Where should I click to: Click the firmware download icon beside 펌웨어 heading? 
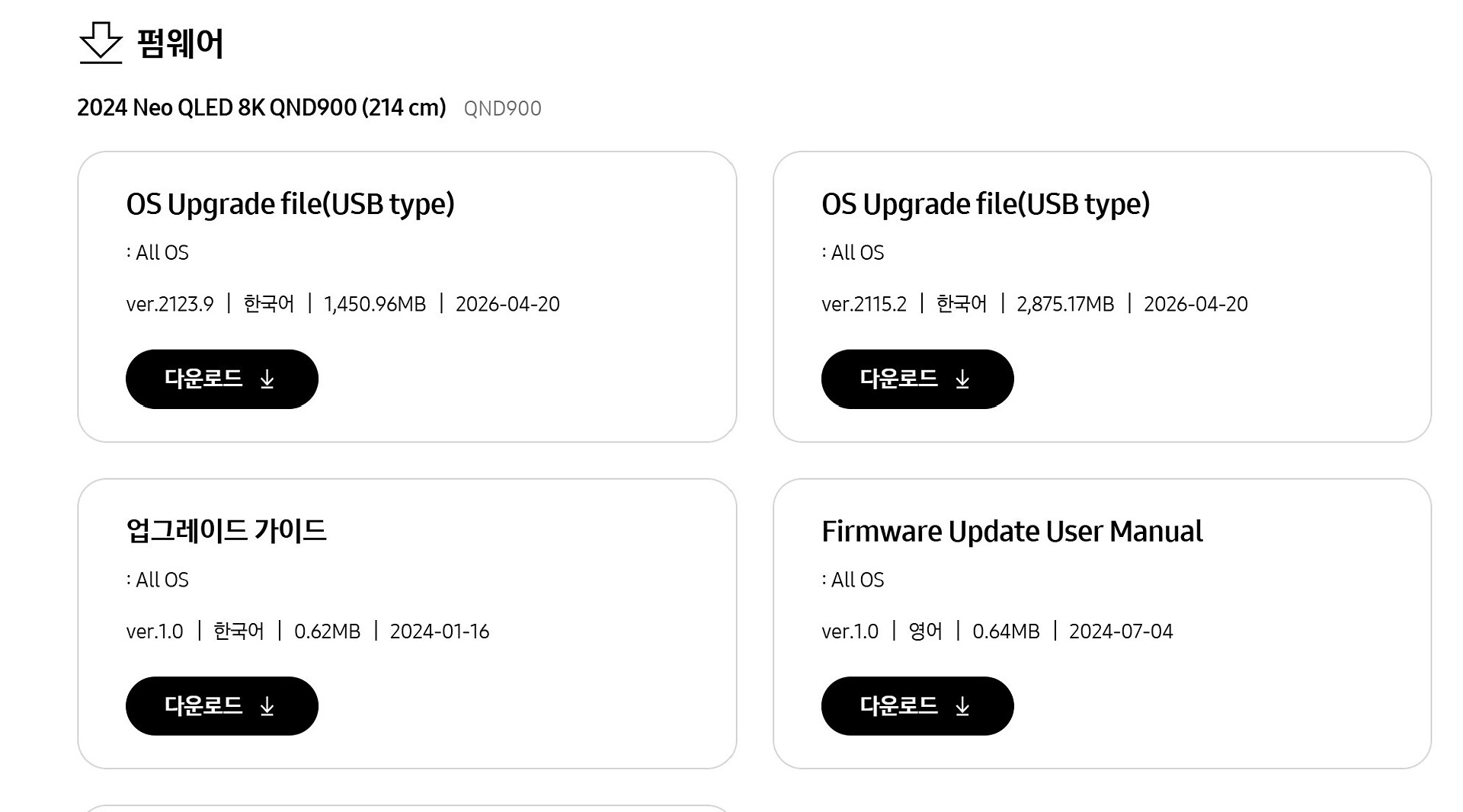(x=101, y=43)
